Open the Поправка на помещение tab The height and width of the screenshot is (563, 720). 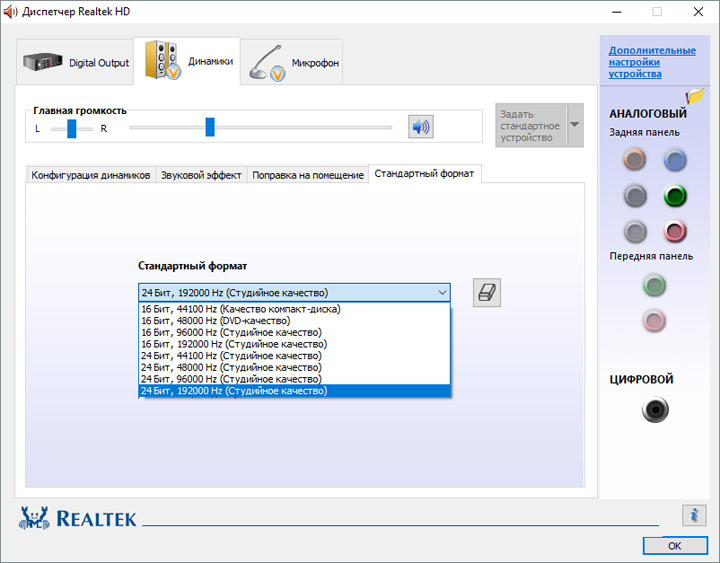pyautogui.click(x=308, y=175)
